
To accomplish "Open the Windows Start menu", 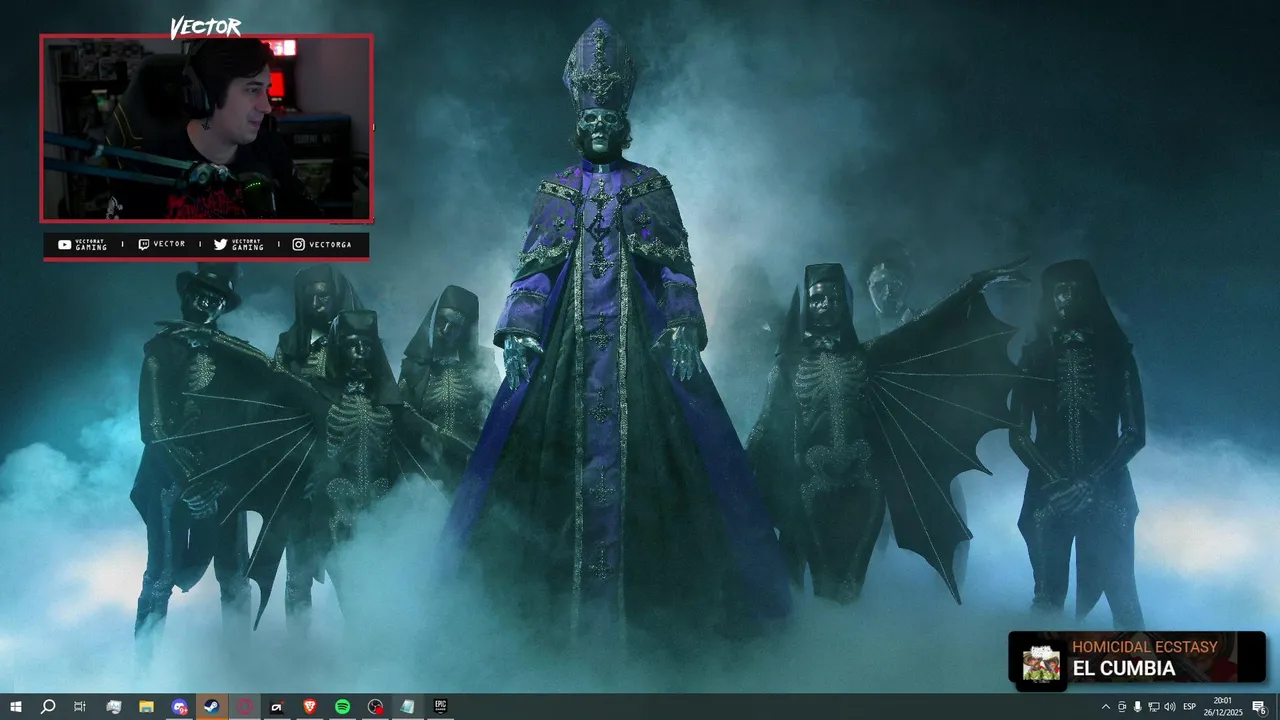I will click(x=15, y=707).
